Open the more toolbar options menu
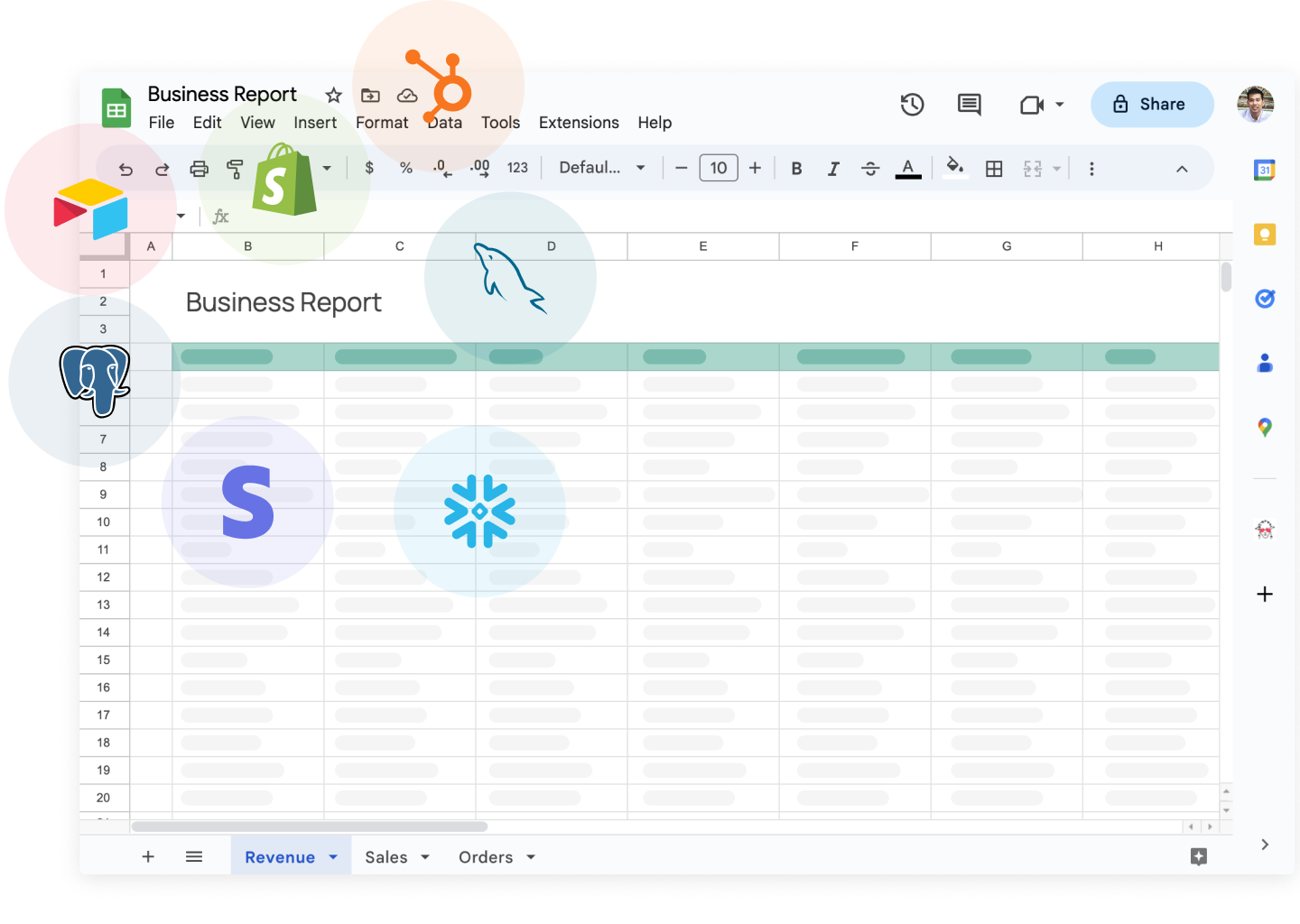 click(x=1091, y=169)
